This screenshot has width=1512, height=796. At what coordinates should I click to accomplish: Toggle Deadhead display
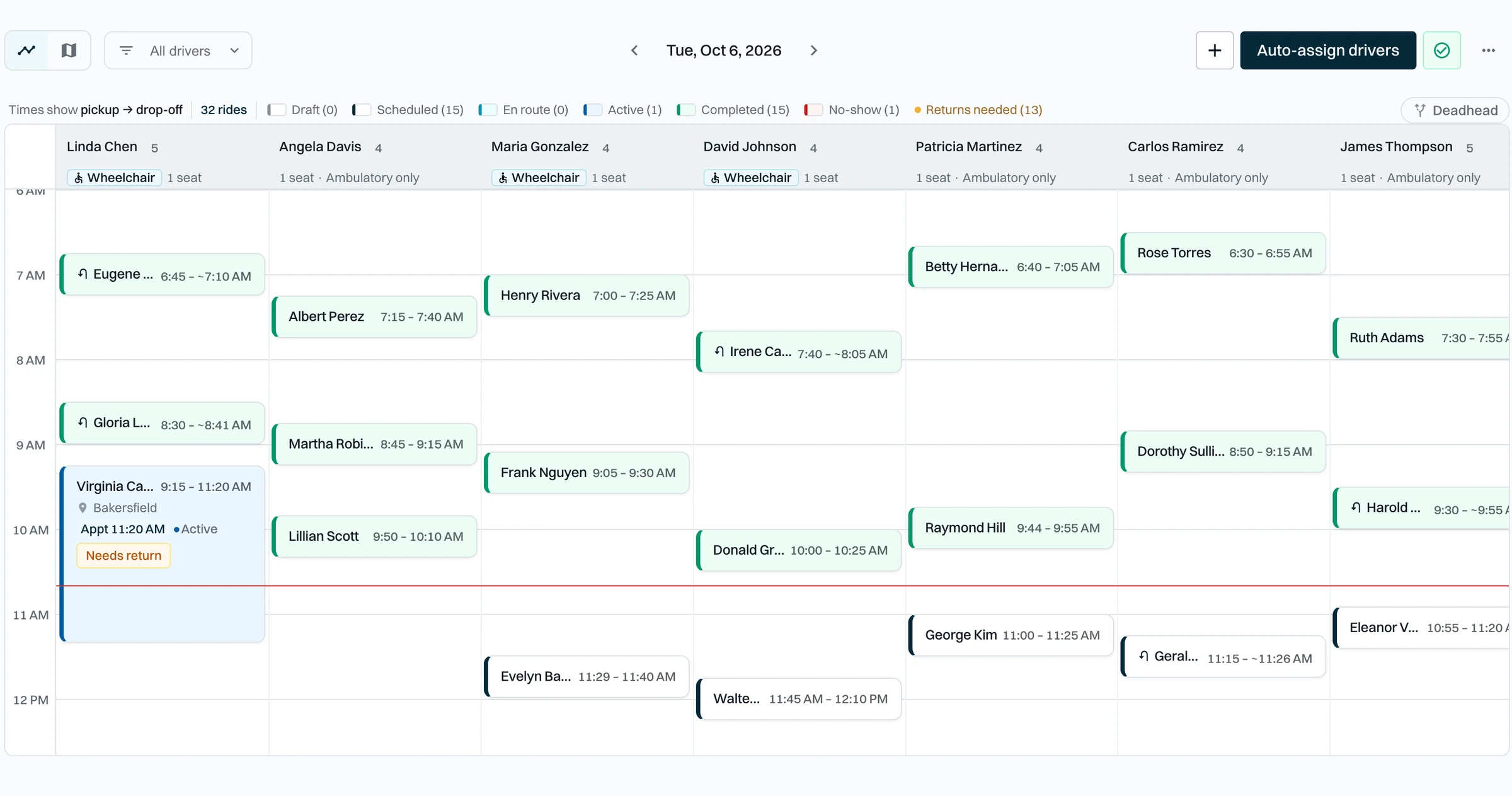(x=1455, y=110)
